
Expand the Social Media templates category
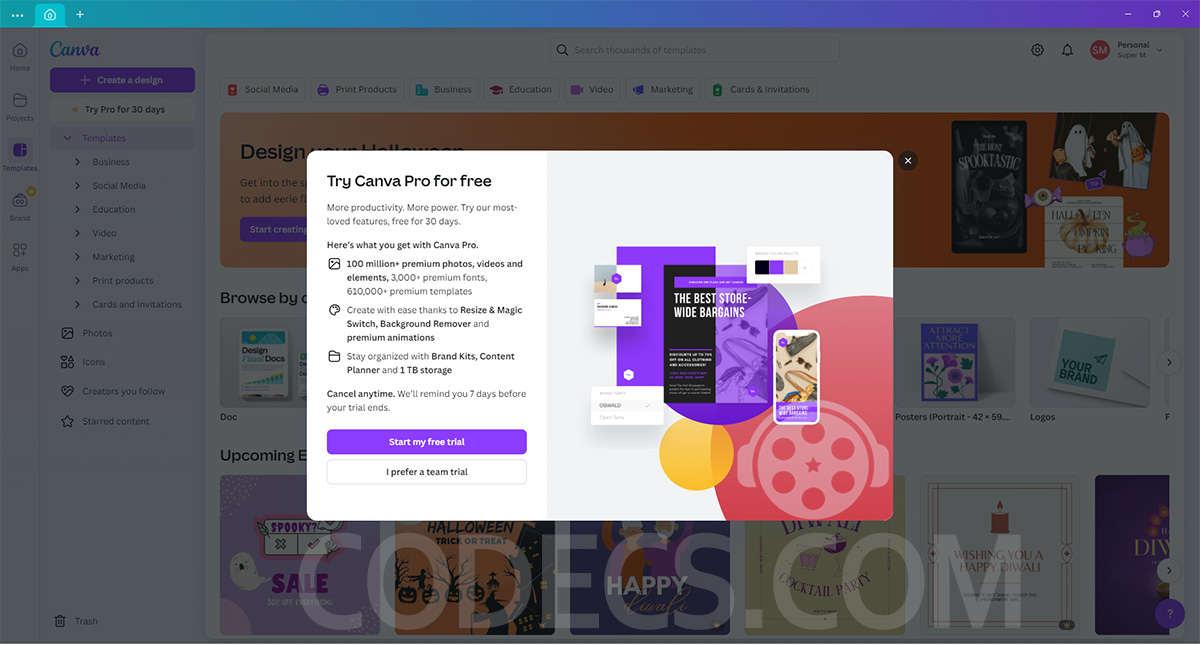[78, 186]
